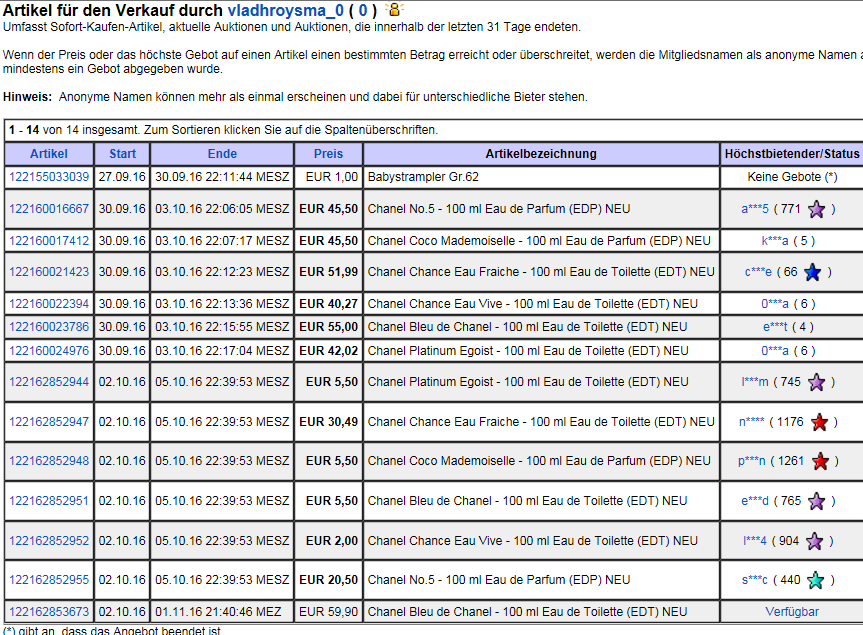Open item 122162852948
Image resolution: width=863 pixels, height=635 pixels.
49,461
